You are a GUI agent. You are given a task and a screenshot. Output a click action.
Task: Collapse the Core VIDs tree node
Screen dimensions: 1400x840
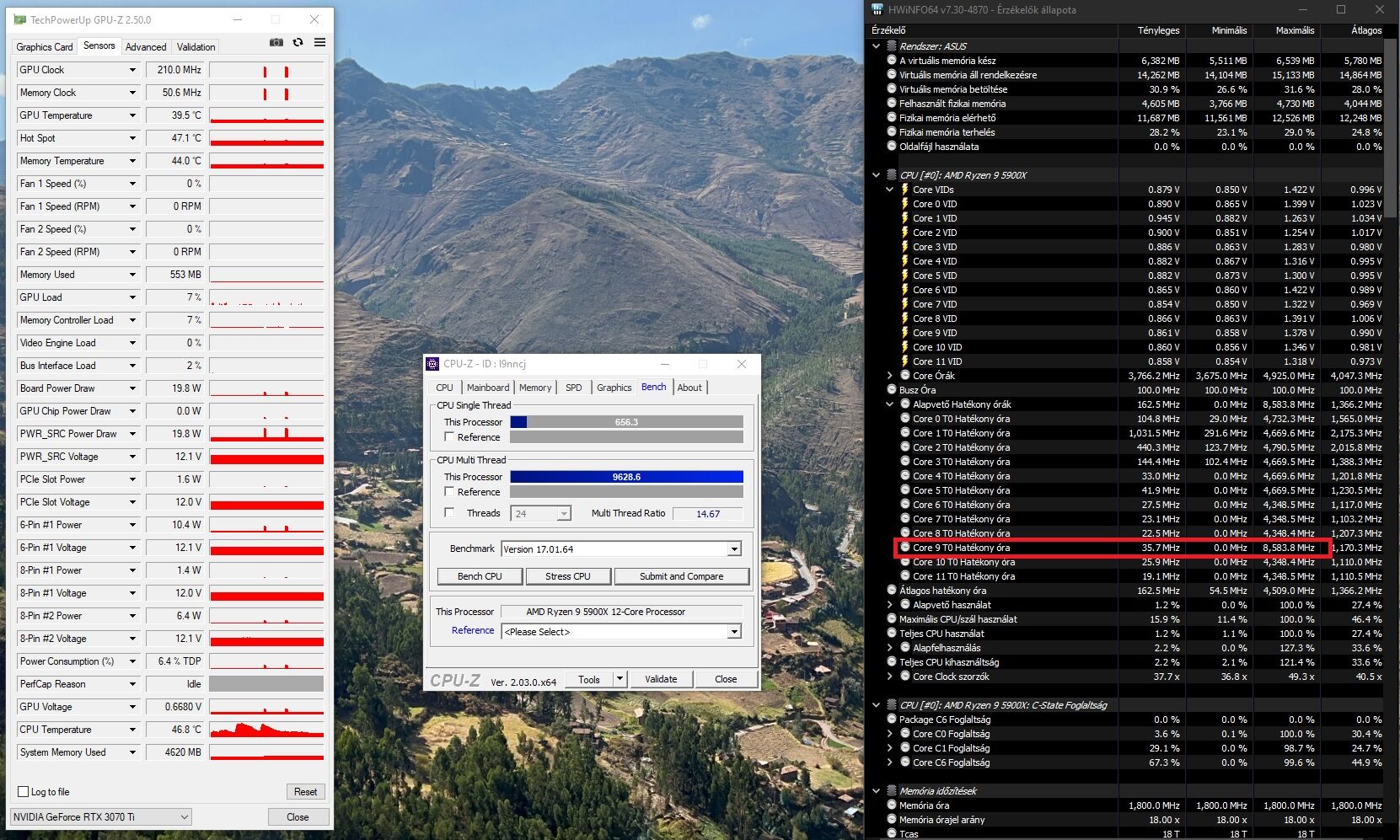pos(890,190)
